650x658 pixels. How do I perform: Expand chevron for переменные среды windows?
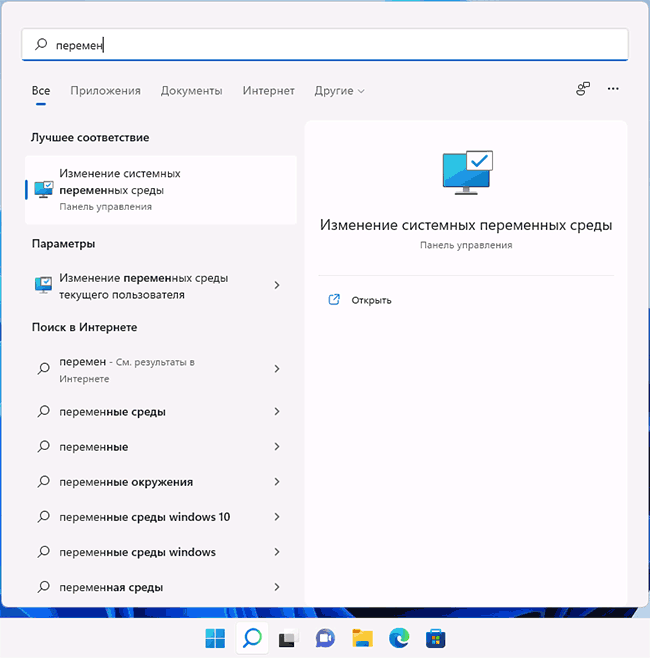[277, 552]
